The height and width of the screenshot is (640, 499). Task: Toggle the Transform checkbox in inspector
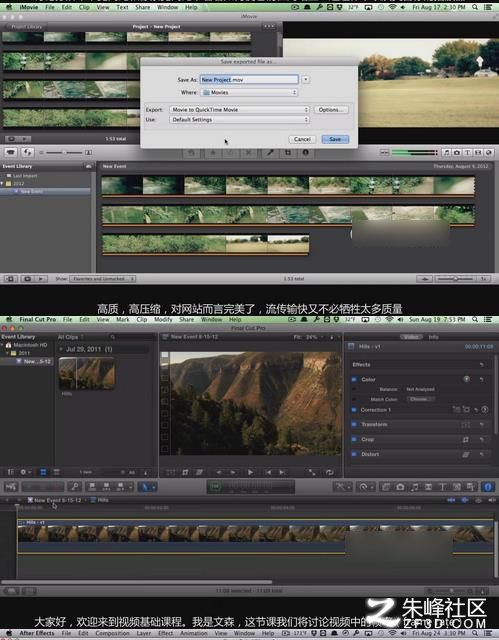tap(354, 424)
